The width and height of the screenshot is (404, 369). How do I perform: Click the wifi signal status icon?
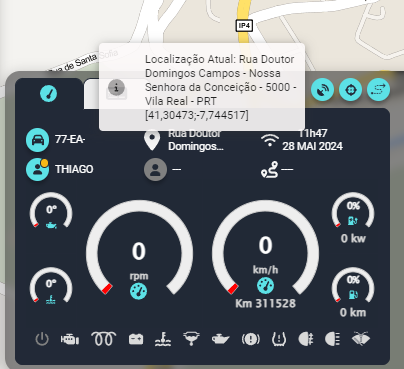pyautogui.click(x=270, y=140)
